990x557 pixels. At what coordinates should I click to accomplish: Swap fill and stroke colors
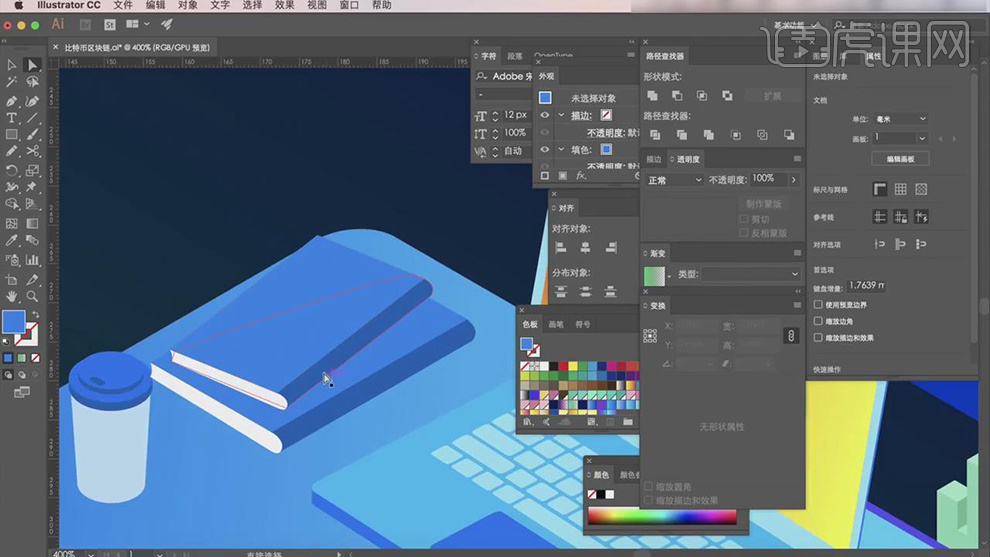(35, 314)
